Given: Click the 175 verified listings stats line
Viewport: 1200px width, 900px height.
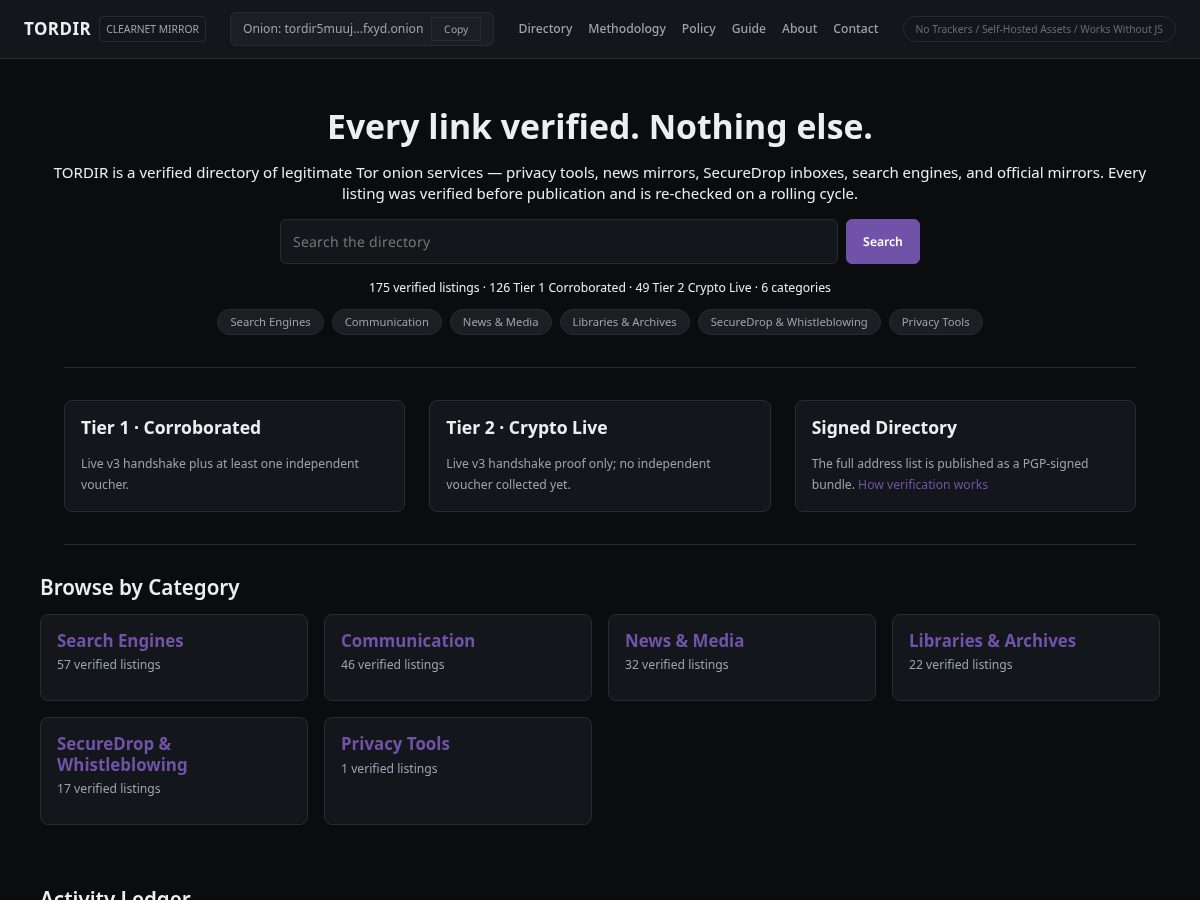Looking at the screenshot, I should click(600, 288).
